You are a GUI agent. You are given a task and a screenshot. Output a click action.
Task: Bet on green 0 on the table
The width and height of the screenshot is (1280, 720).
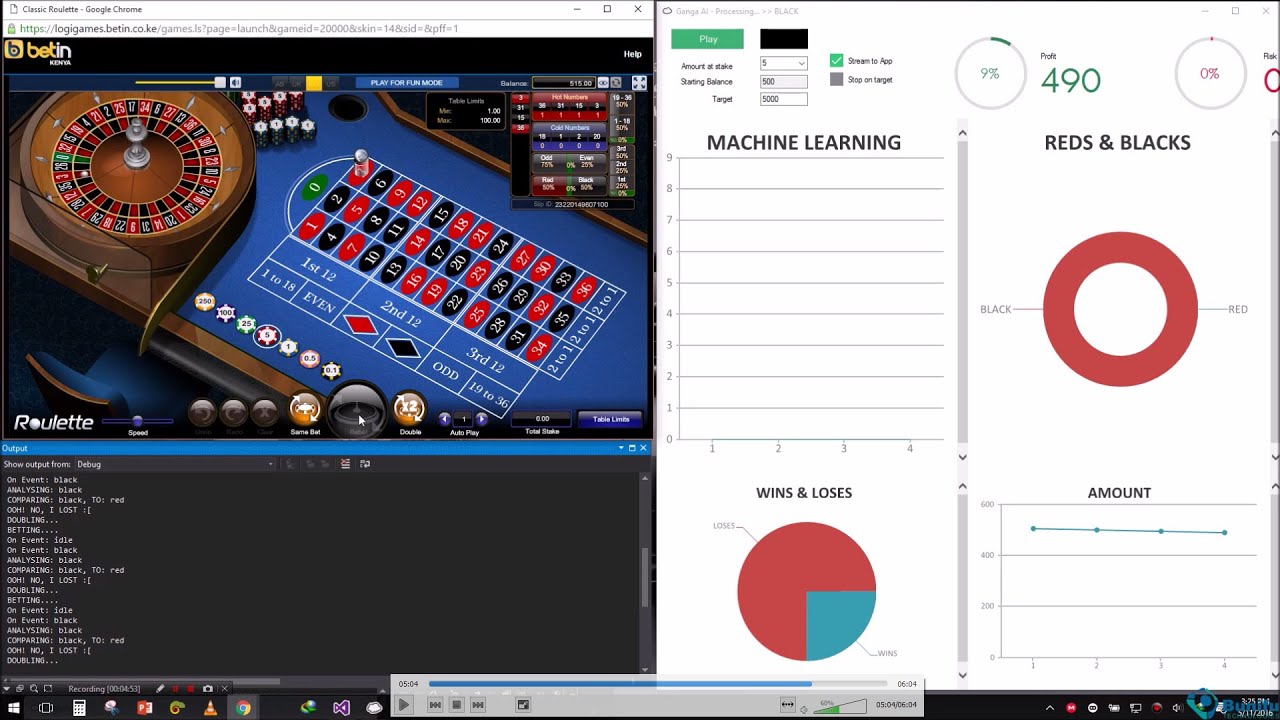tap(315, 187)
